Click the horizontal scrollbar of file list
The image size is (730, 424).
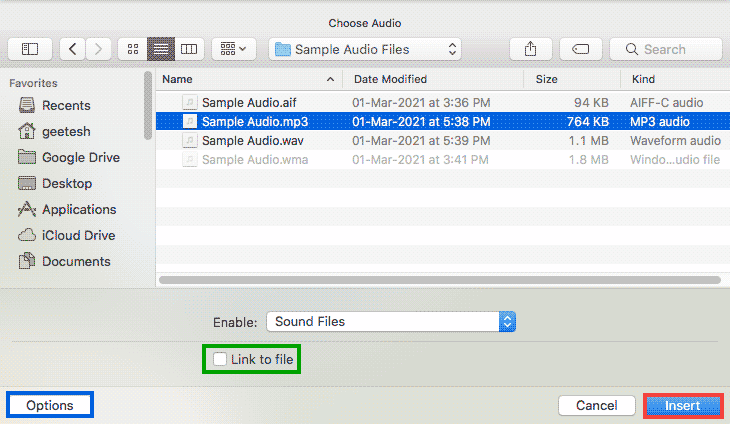440,280
